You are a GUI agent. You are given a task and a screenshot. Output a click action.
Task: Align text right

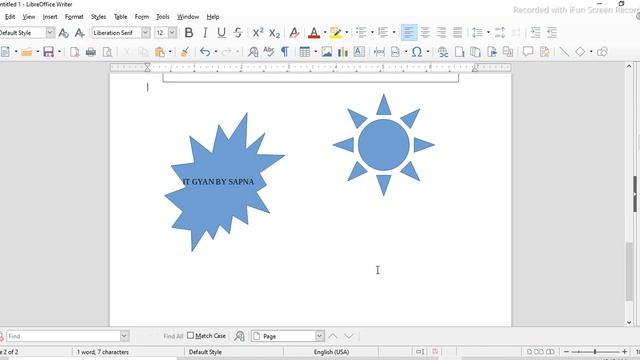[x=441, y=33]
